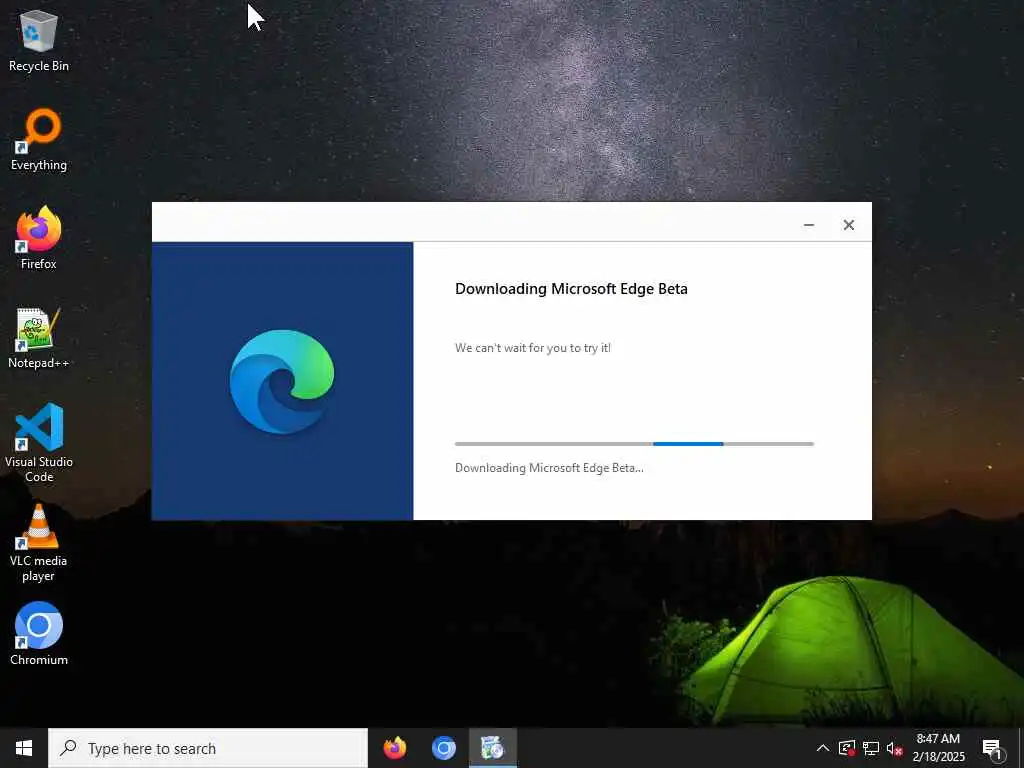Click the muted volume tray icon
1024x768 pixels.
pyautogui.click(x=894, y=748)
